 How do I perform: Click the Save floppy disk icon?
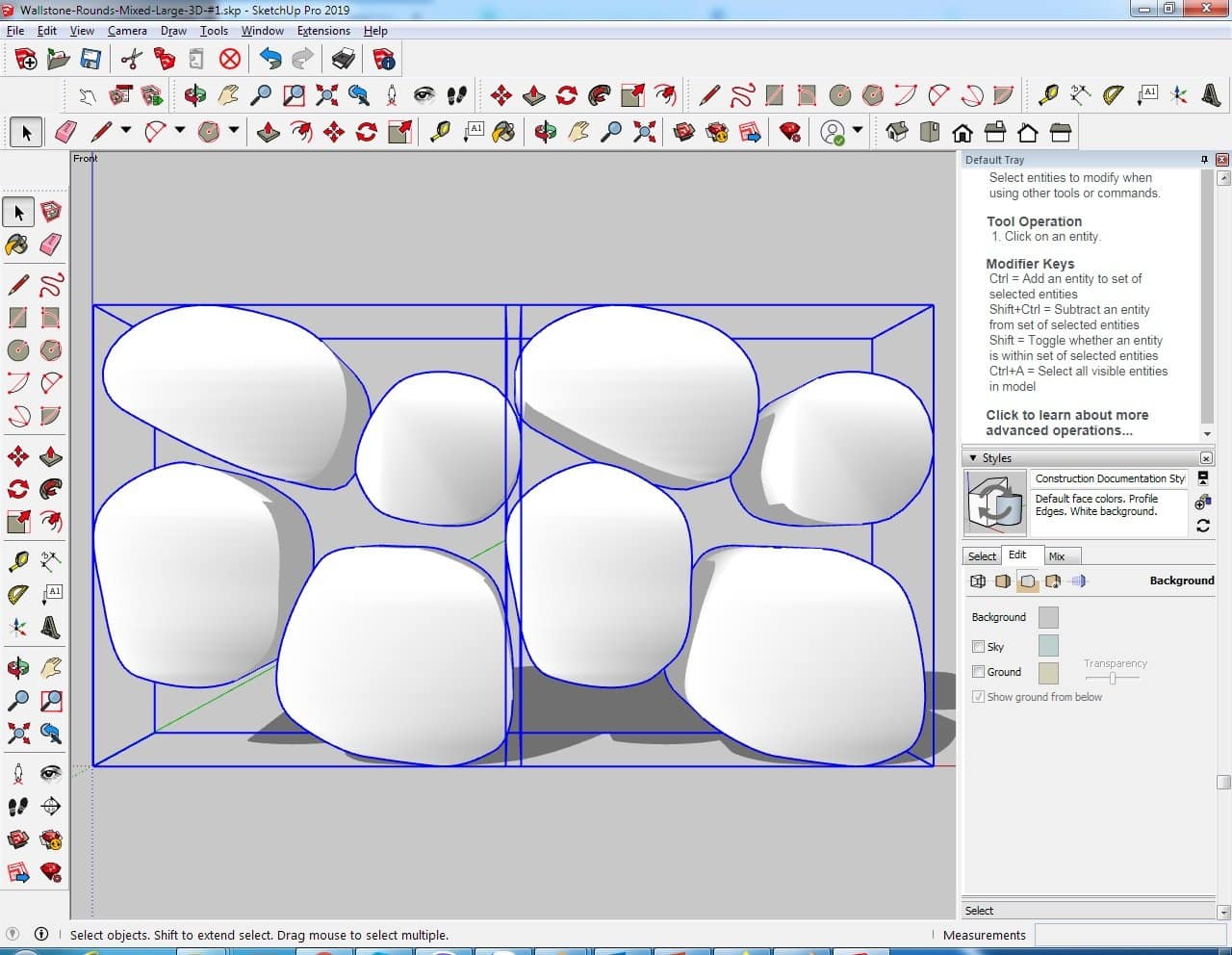click(x=90, y=60)
